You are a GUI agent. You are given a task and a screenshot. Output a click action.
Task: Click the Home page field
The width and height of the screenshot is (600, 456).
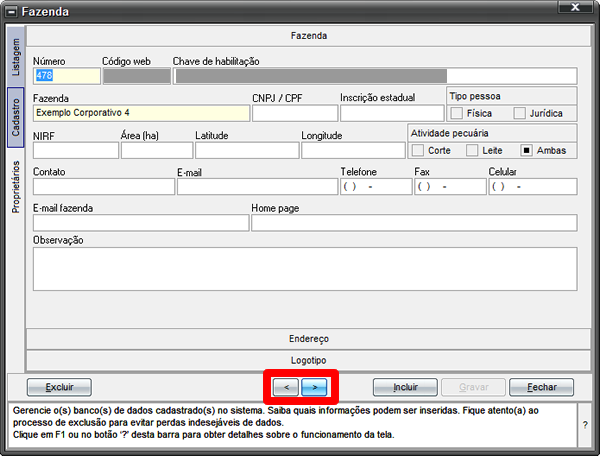tap(414, 223)
